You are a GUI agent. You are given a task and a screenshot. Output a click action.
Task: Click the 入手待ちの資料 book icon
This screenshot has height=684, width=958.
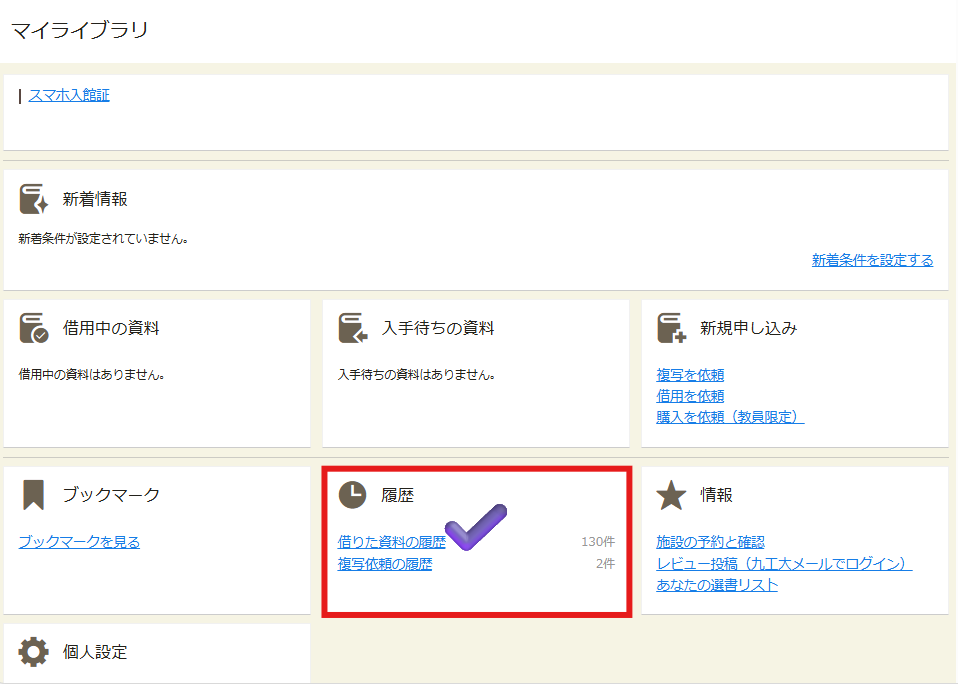tap(353, 328)
